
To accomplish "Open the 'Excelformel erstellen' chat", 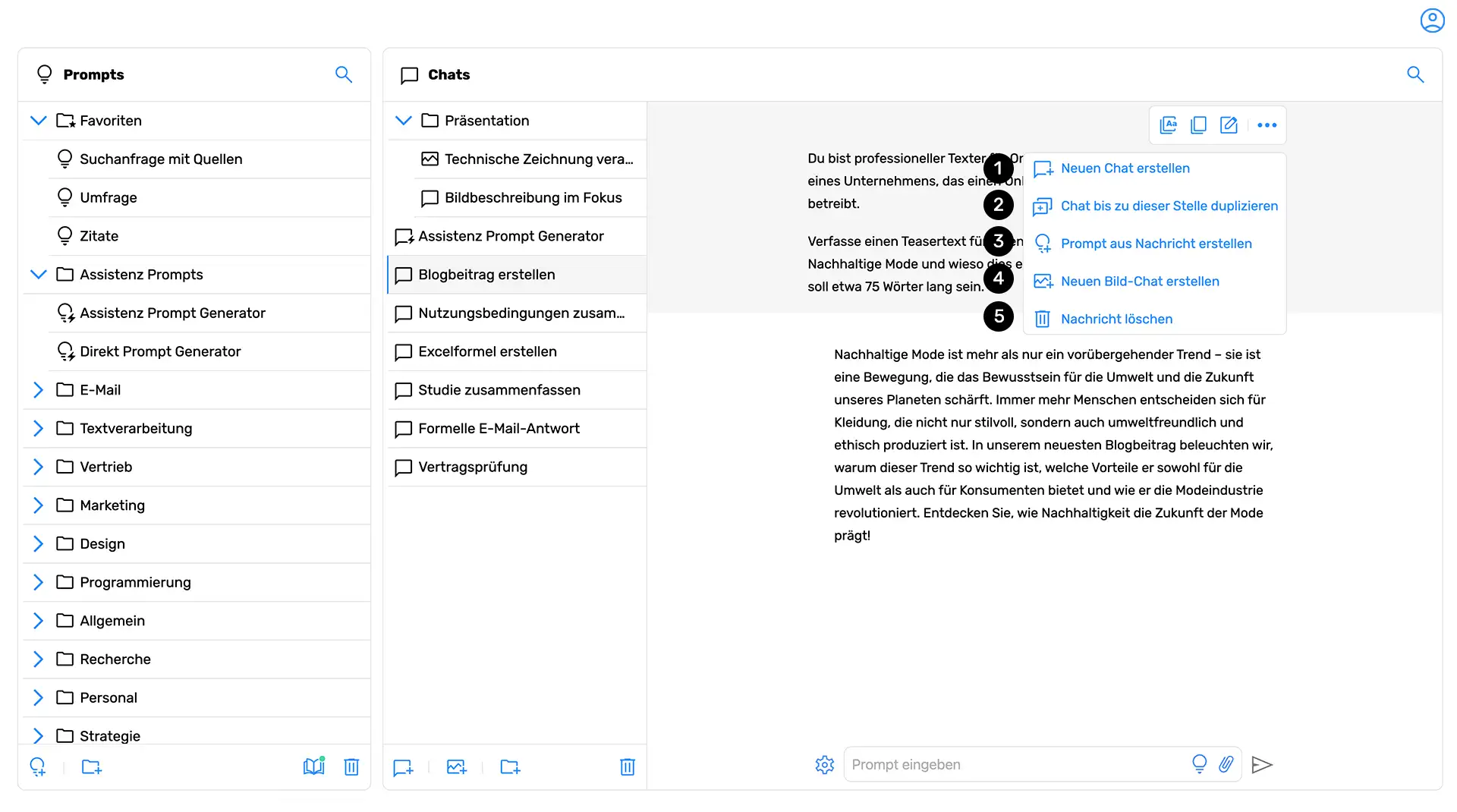I will [x=518, y=351].
